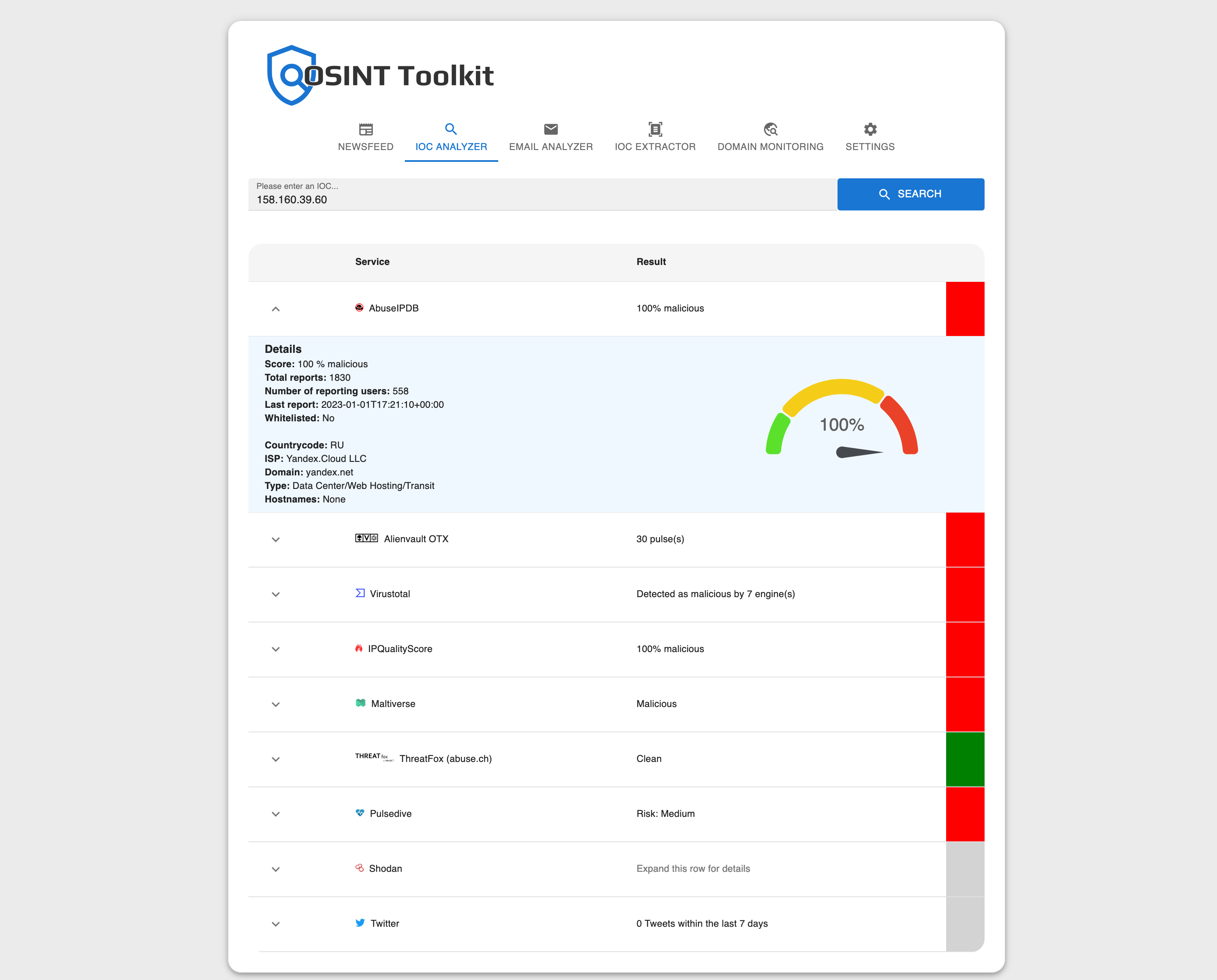Click the IPQualityScore flame icon

(359, 648)
